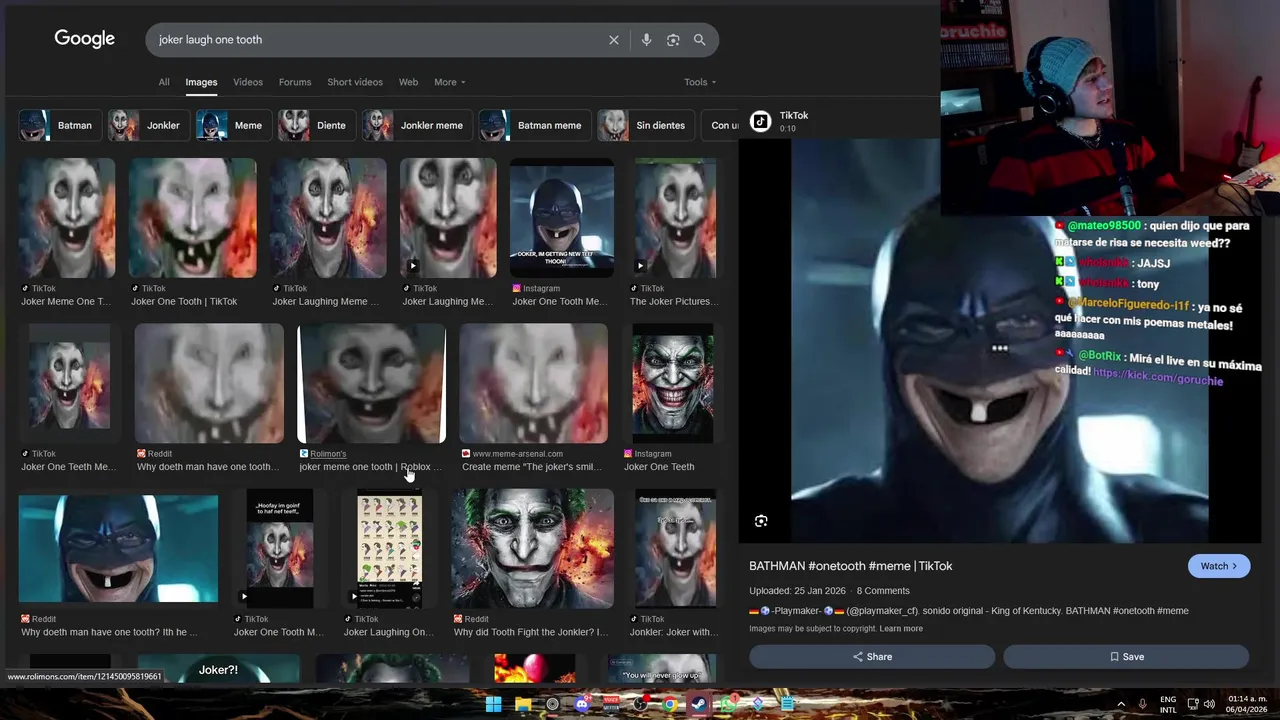Click the Share button
This screenshot has height=720, width=1280.
click(872, 657)
